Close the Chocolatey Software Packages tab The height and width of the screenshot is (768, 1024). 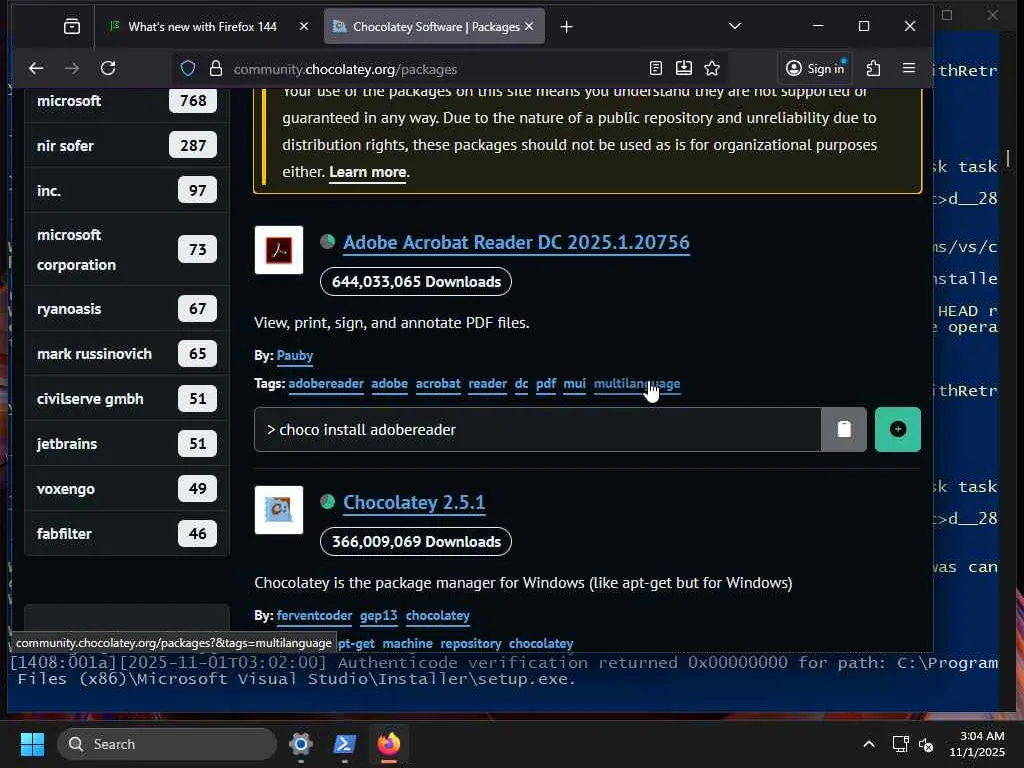[x=529, y=26]
